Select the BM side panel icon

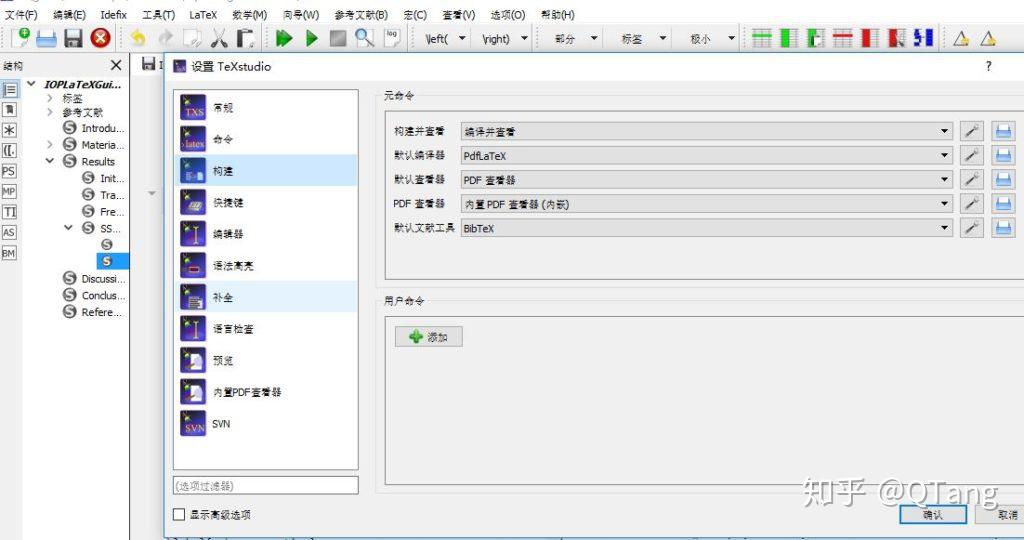click(x=9, y=253)
